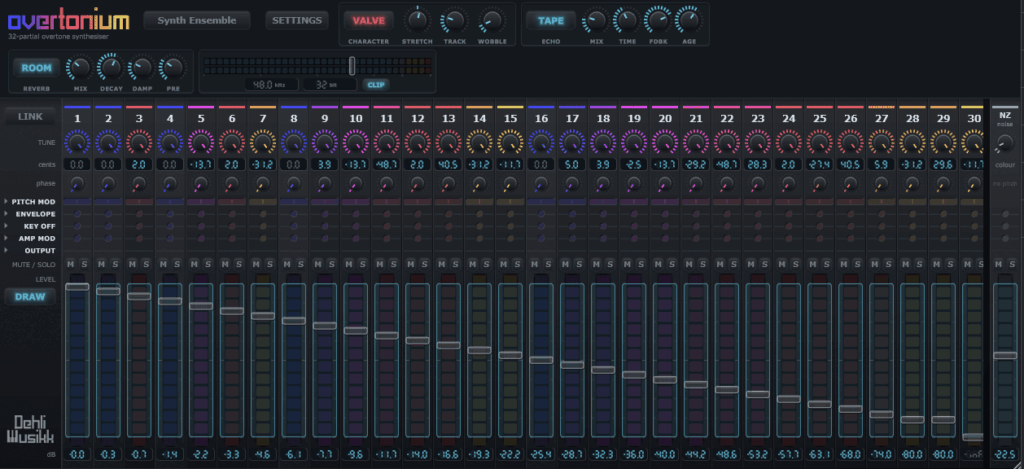Solo partial 2 with its S button
1024x469 pixels.
coord(116,264)
